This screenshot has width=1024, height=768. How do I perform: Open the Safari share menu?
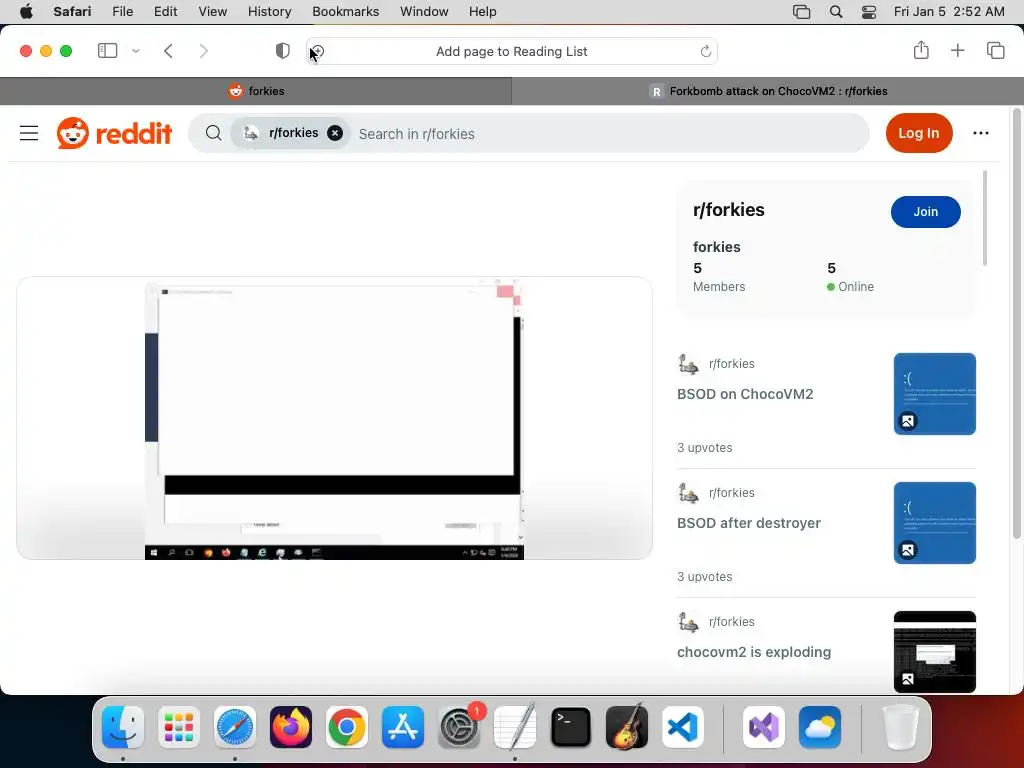[921, 50]
